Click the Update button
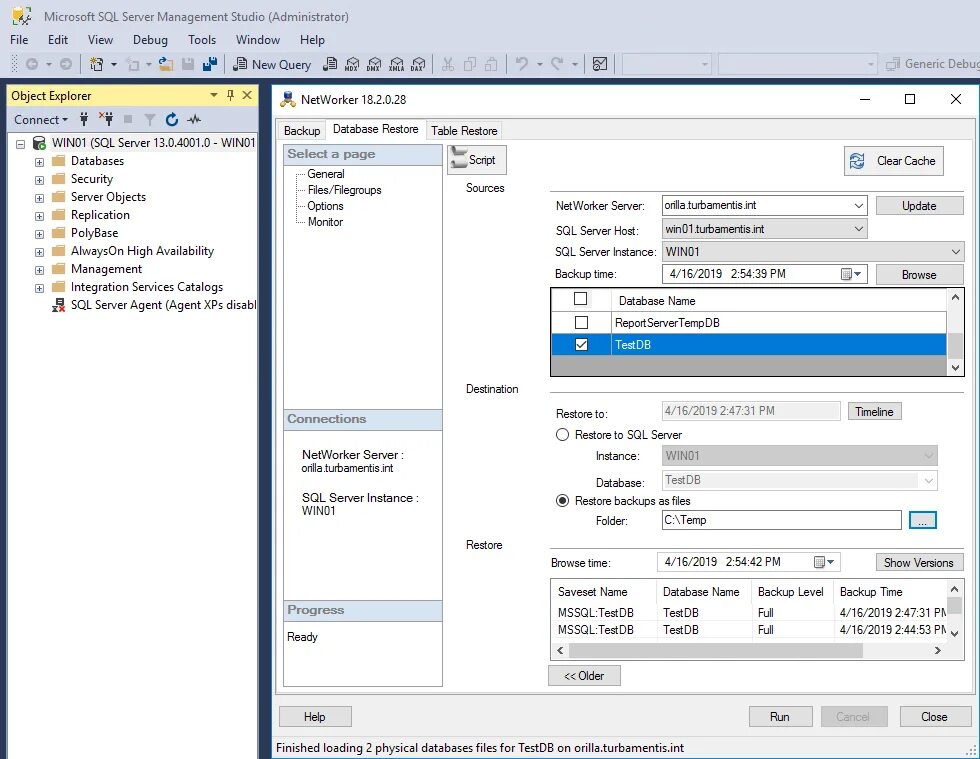980x759 pixels. [x=919, y=206]
